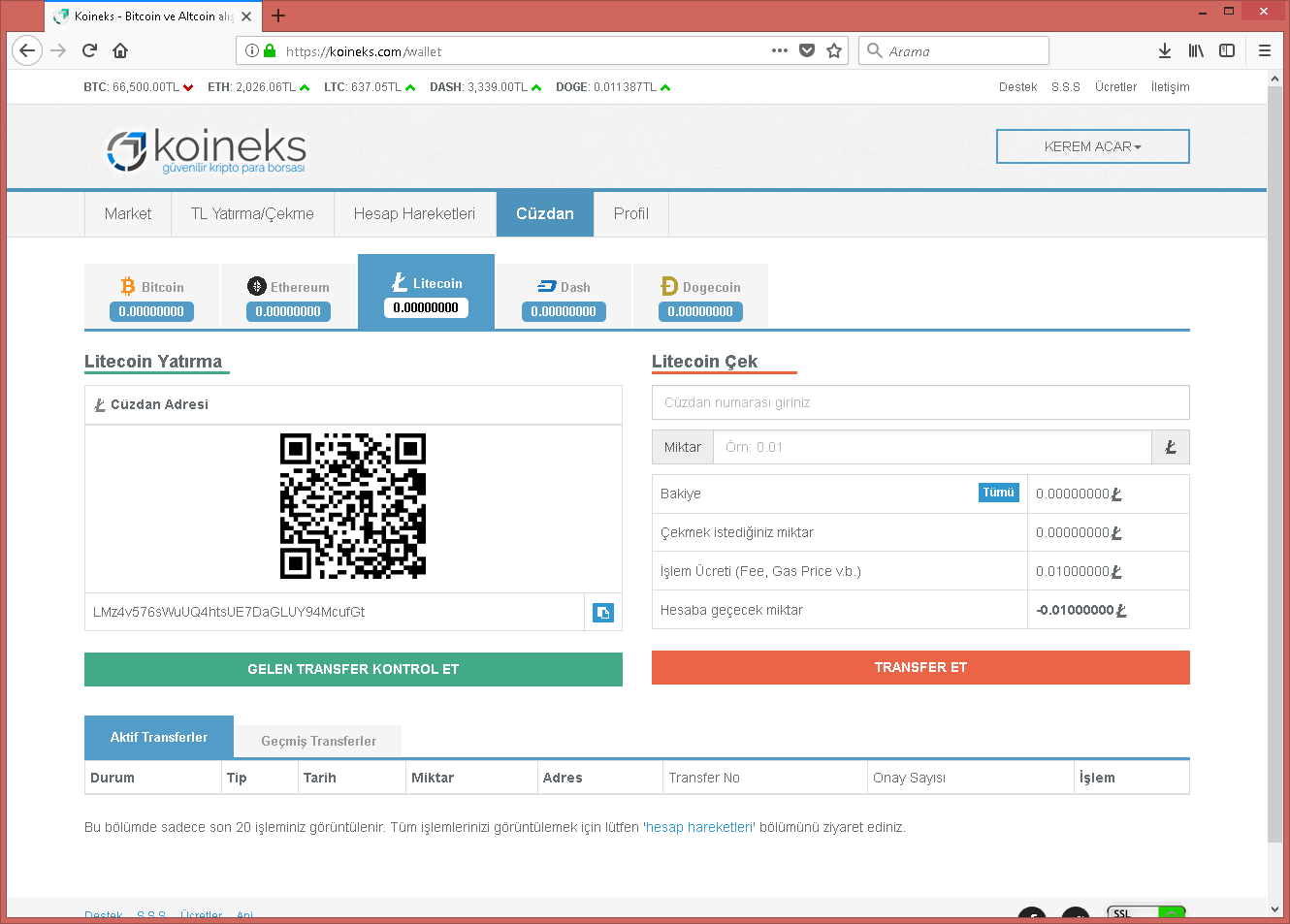
Task: Select the Dogecoin wallet tab
Action: [700, 296]
